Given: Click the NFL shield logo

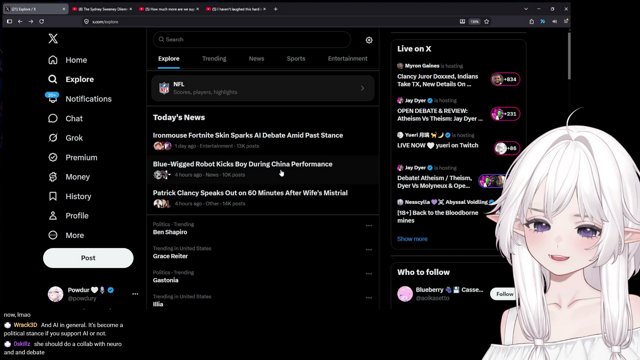Looking at the screenshot, I should point(164,88).
